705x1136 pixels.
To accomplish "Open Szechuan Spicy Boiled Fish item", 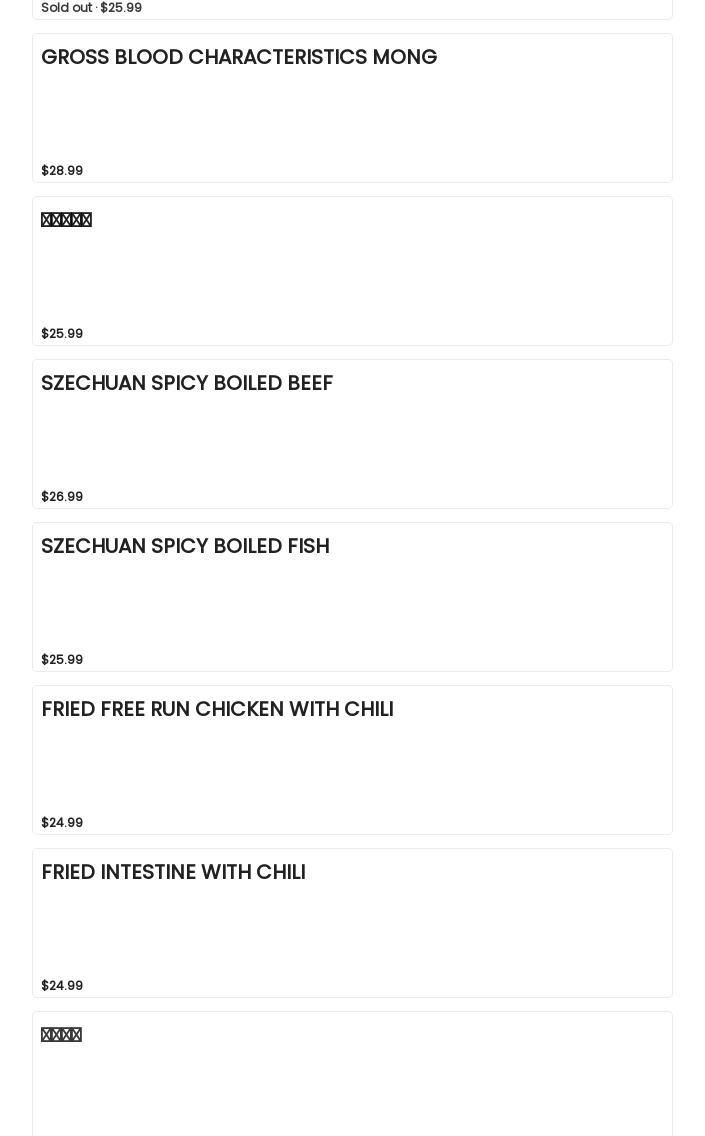I will tap(185, 546).
